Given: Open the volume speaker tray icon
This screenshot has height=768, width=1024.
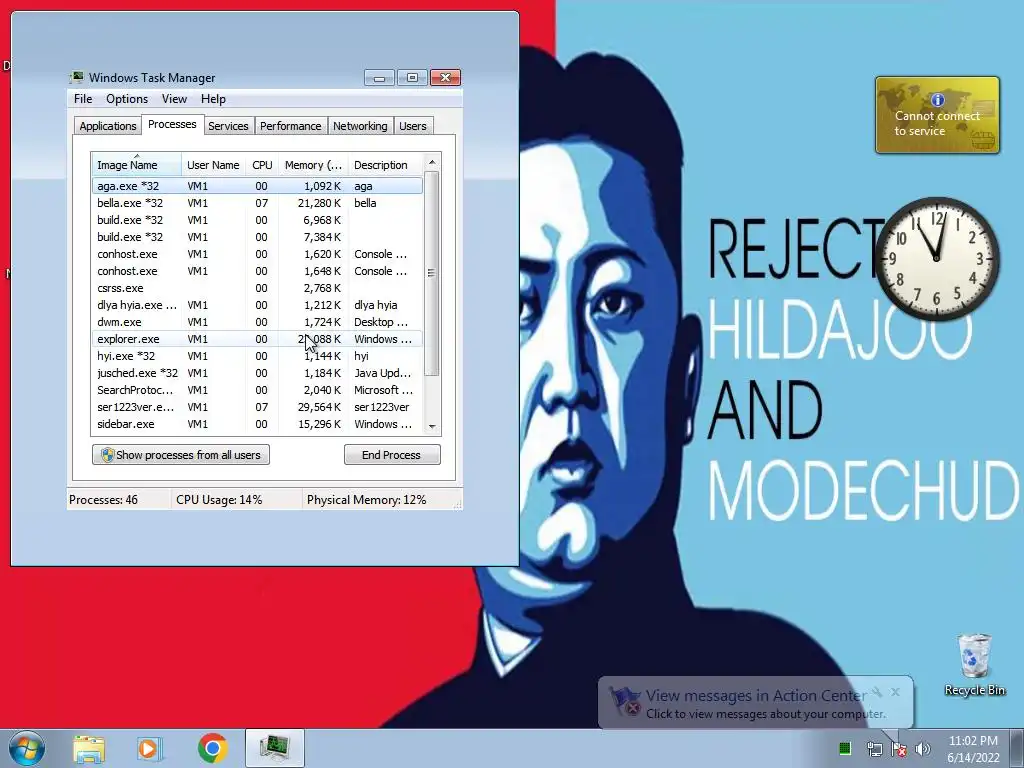Looking at the screenshot, I should click(x=922, y=749).
